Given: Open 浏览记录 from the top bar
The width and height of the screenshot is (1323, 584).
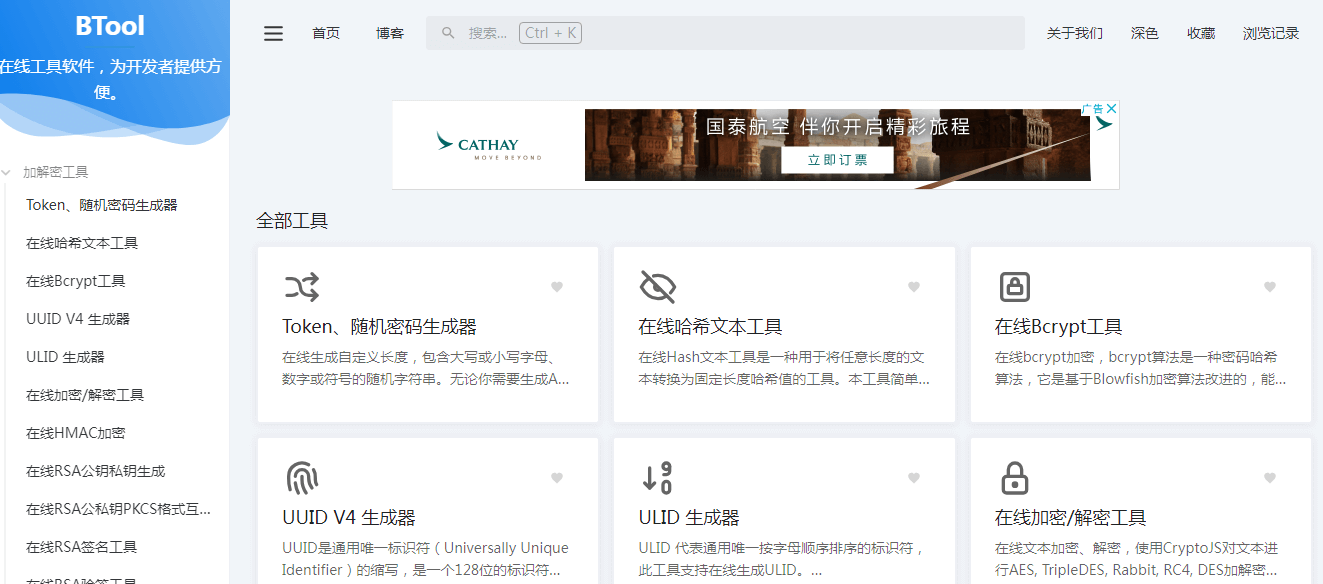Looking at the screenshot, I should pyautogui.click(x=1270, y=32).
